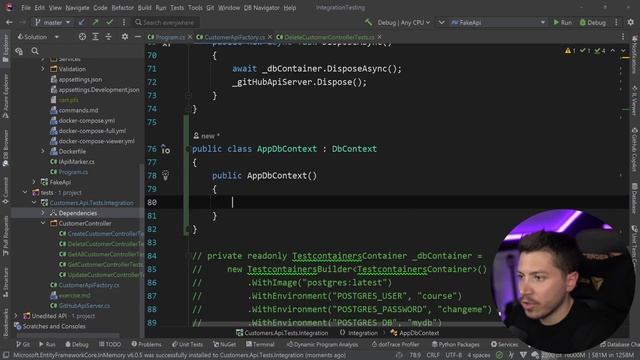Click UTF-8 encoding in status bar

[x=453, y=355]
